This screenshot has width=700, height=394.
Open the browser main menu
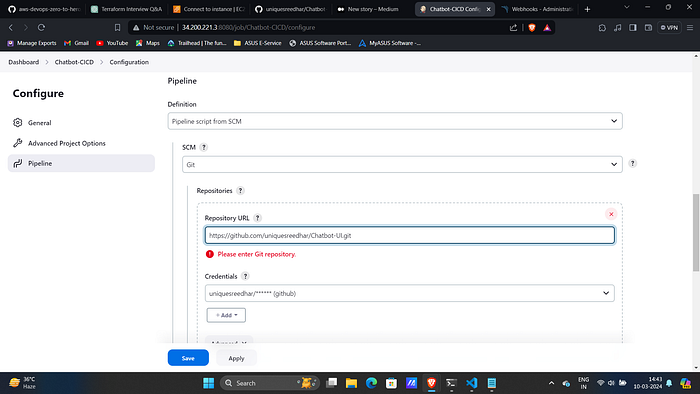pyautogui.click(x=690, y=27)
